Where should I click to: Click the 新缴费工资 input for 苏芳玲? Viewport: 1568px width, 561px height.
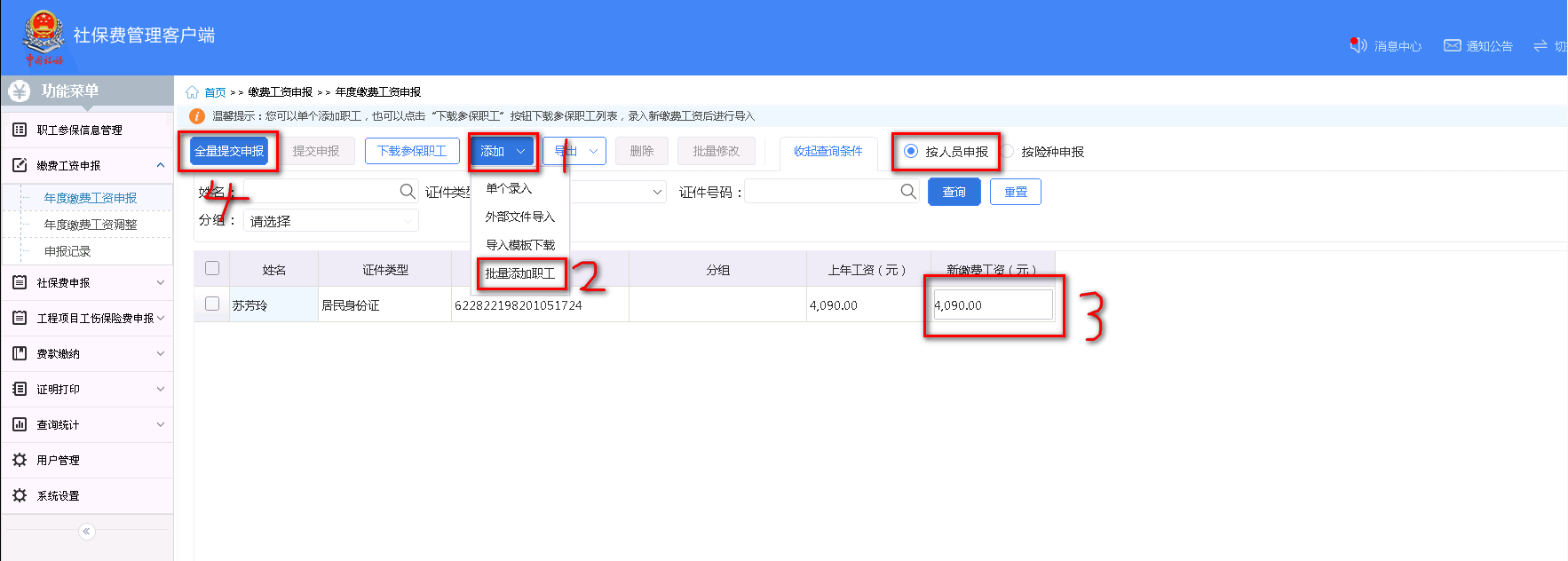click(992, 304)
